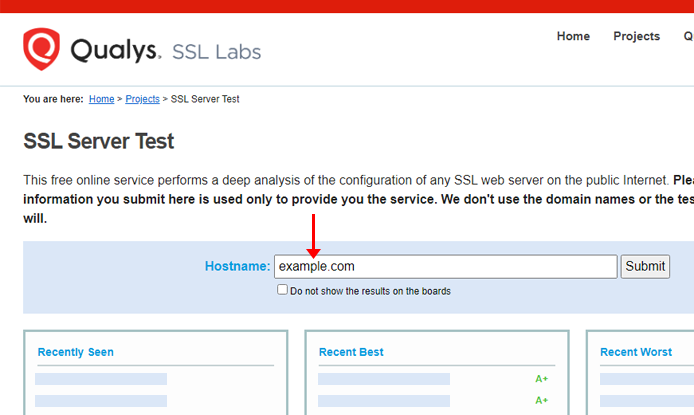Open the Projects navigation menu item
694x415 pixels.
[636, 36]
